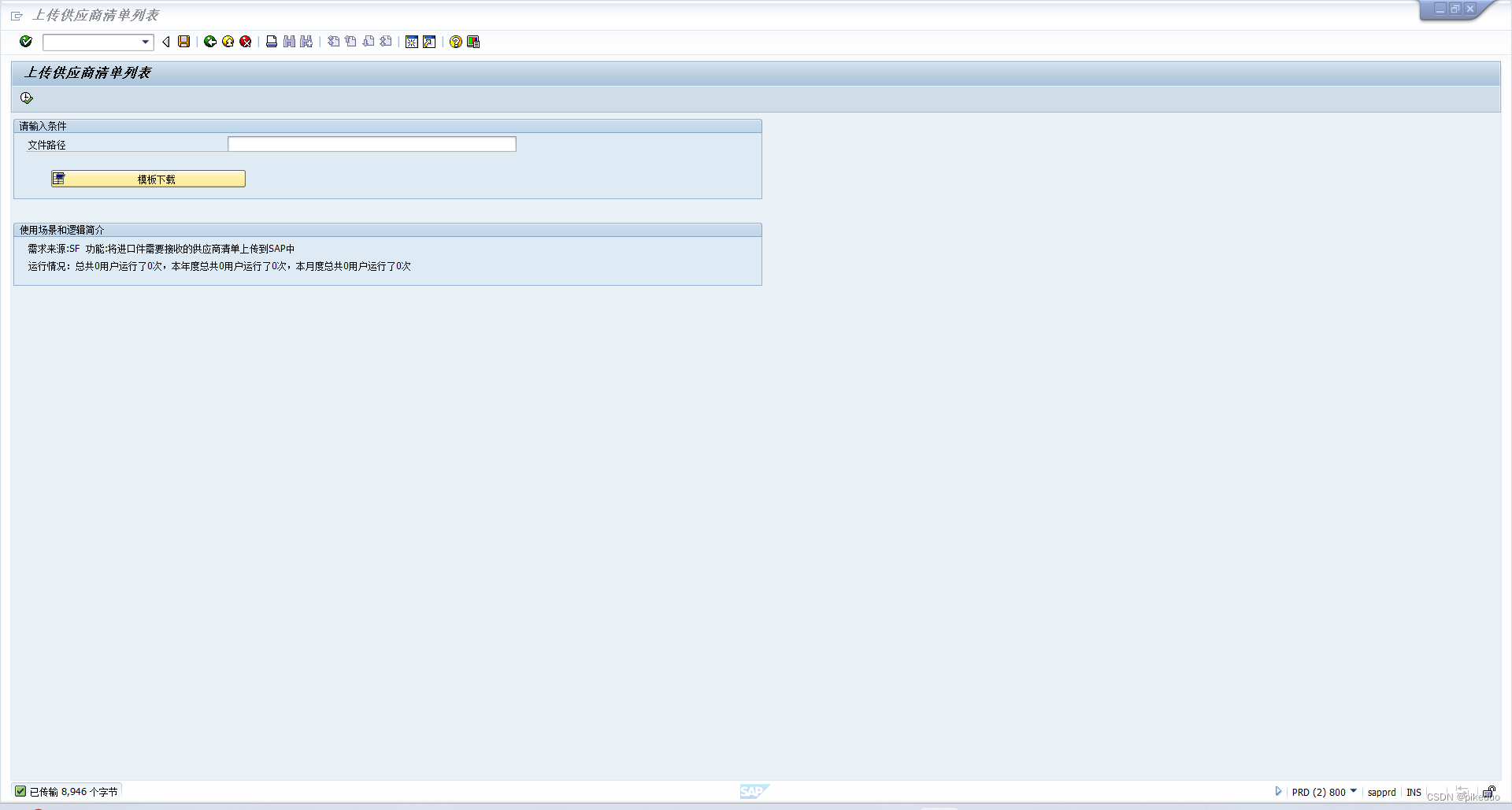Screen dimensions: 1512x810
Task: Click the Save floppy disk icon
Action: click(183, 42)
